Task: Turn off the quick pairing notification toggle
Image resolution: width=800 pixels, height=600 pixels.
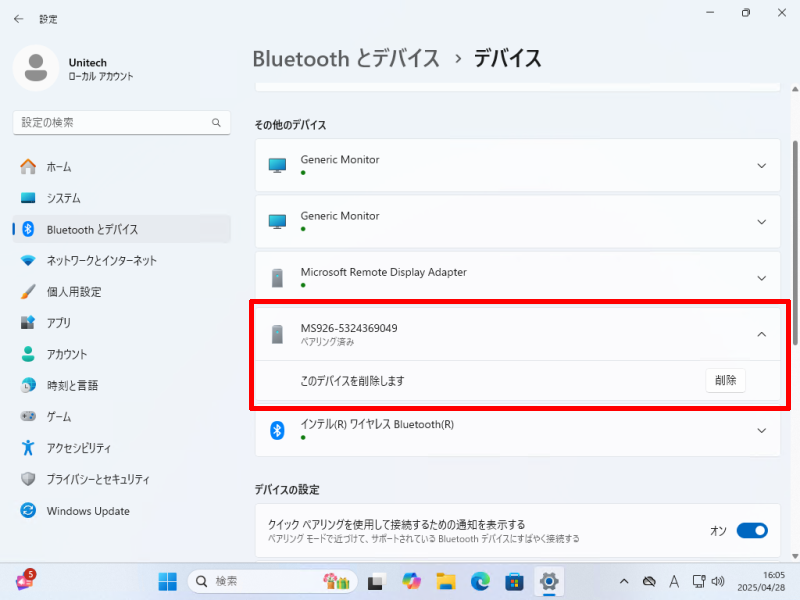Action: click(x=751, y=531)
